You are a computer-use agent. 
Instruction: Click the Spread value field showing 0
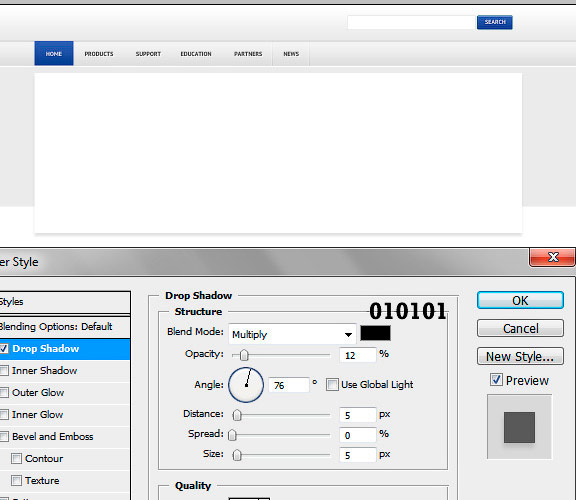click(357, 435)
